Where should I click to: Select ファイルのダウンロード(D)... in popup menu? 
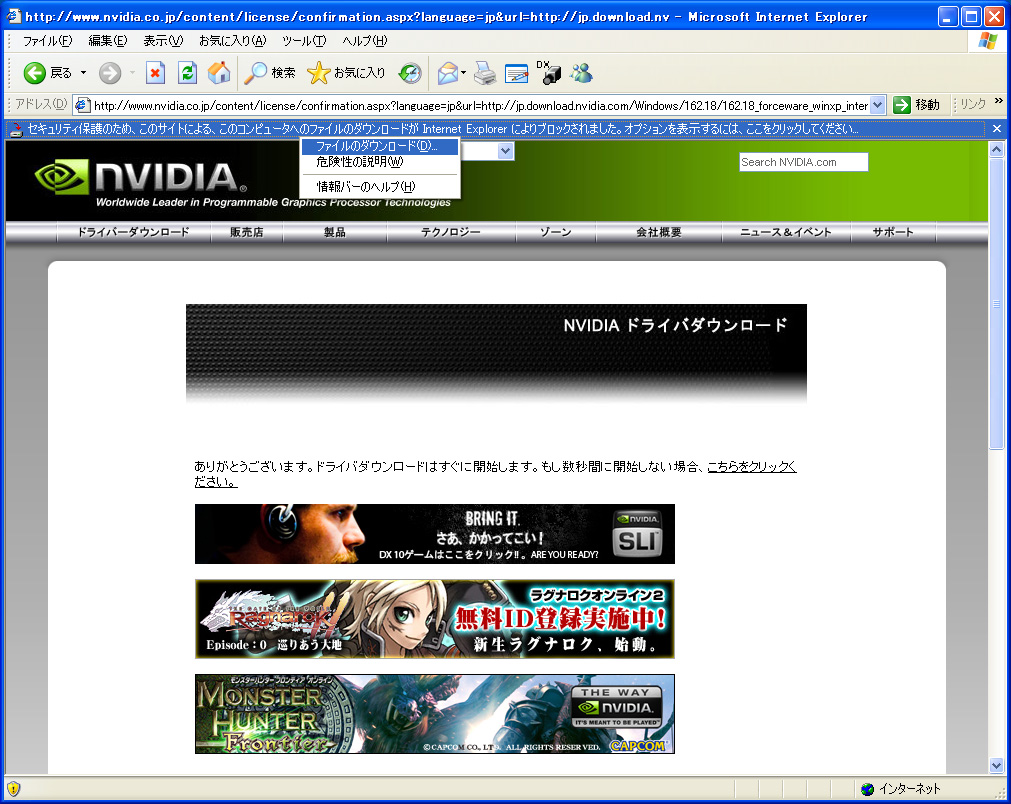(x=380, y=146)
